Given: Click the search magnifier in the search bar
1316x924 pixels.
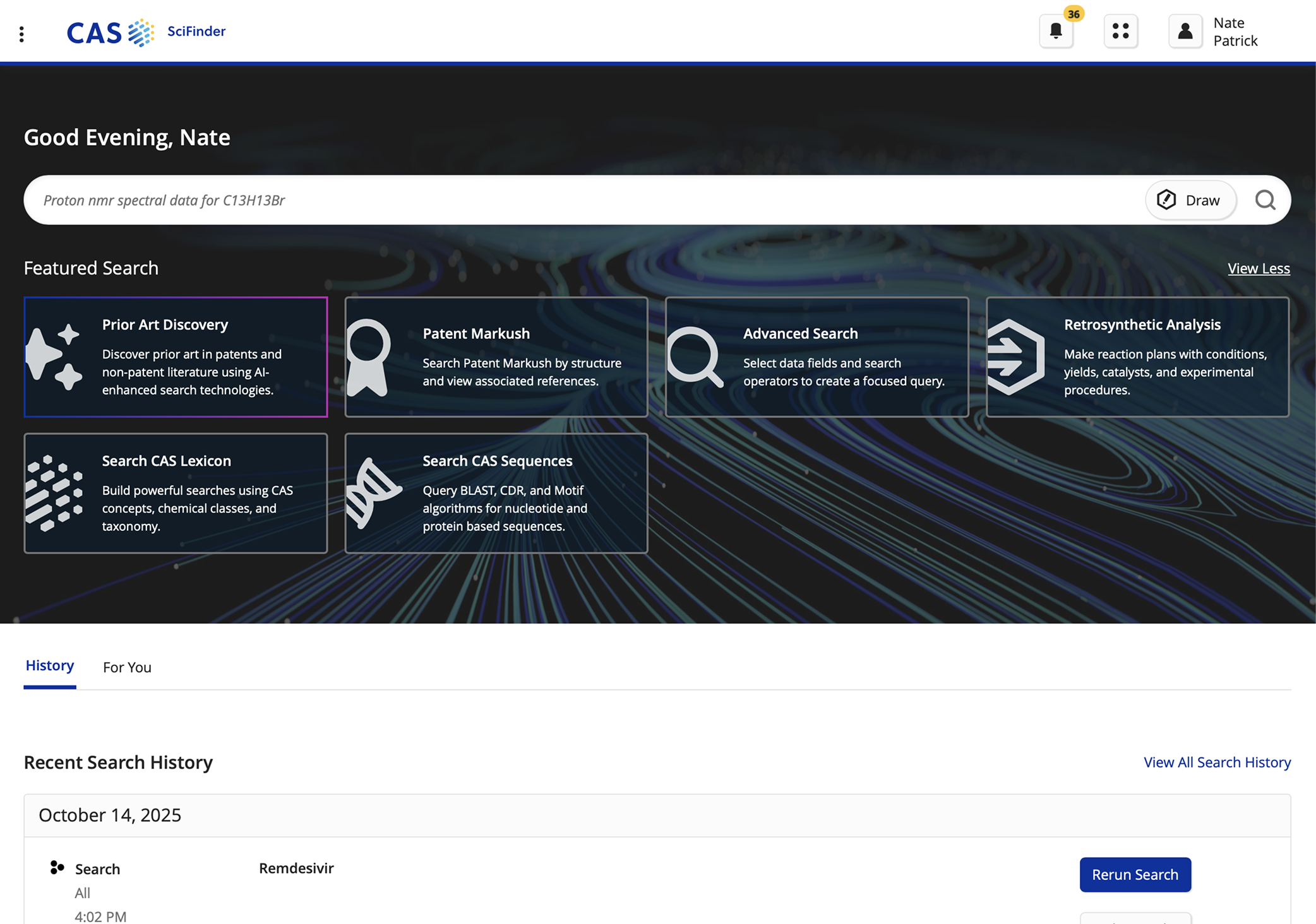Looking at the screenshot, I should tap(1267, 200).
